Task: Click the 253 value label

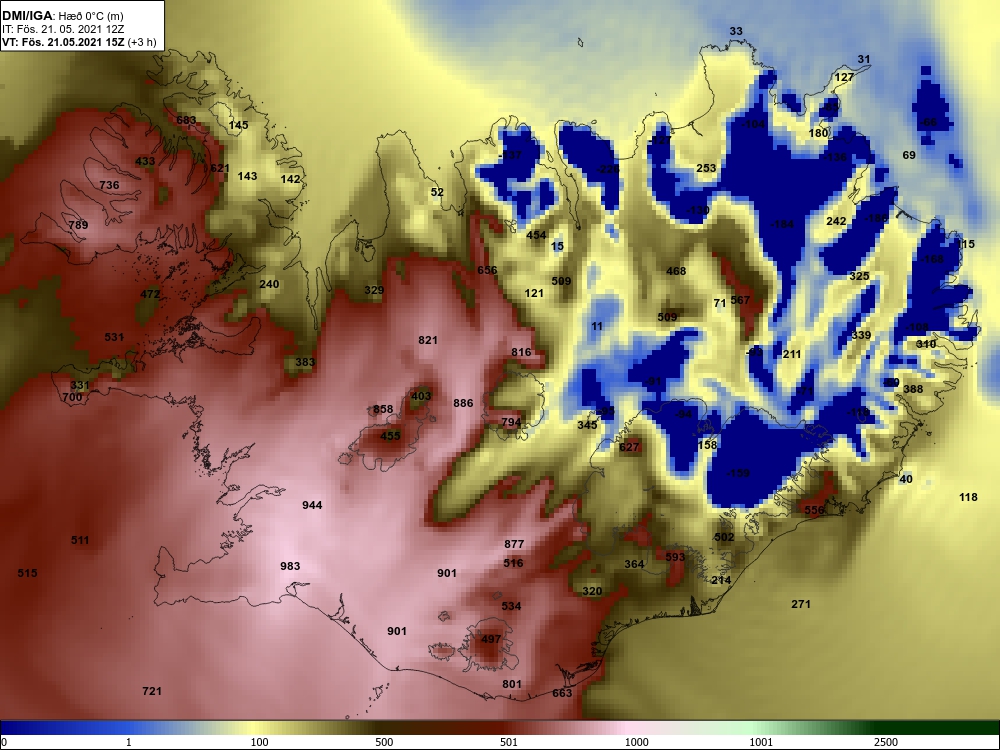Action: coord(706,168)
